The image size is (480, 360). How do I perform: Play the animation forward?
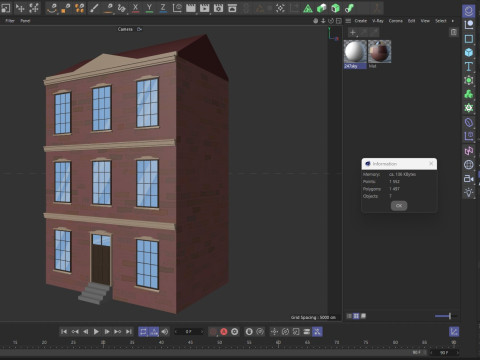[x=96, y=331]
